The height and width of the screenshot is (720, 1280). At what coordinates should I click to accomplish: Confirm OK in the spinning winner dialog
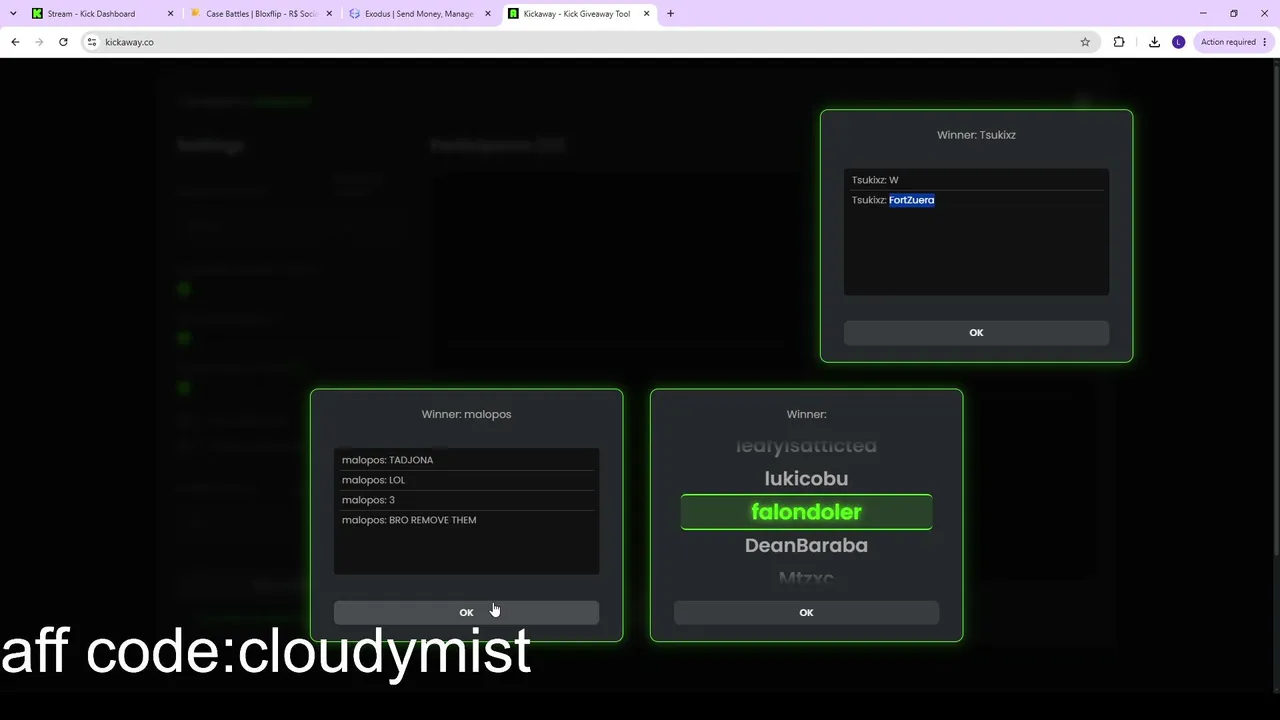(x=806, y=613)
